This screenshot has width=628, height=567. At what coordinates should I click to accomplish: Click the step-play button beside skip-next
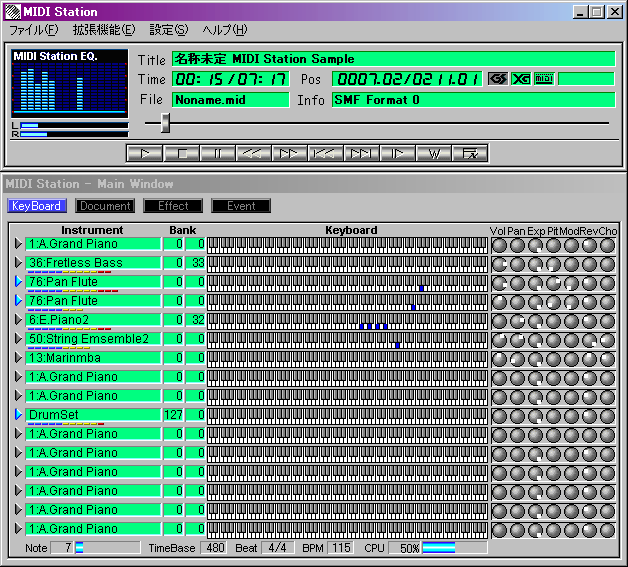click(x=397, y=153)
